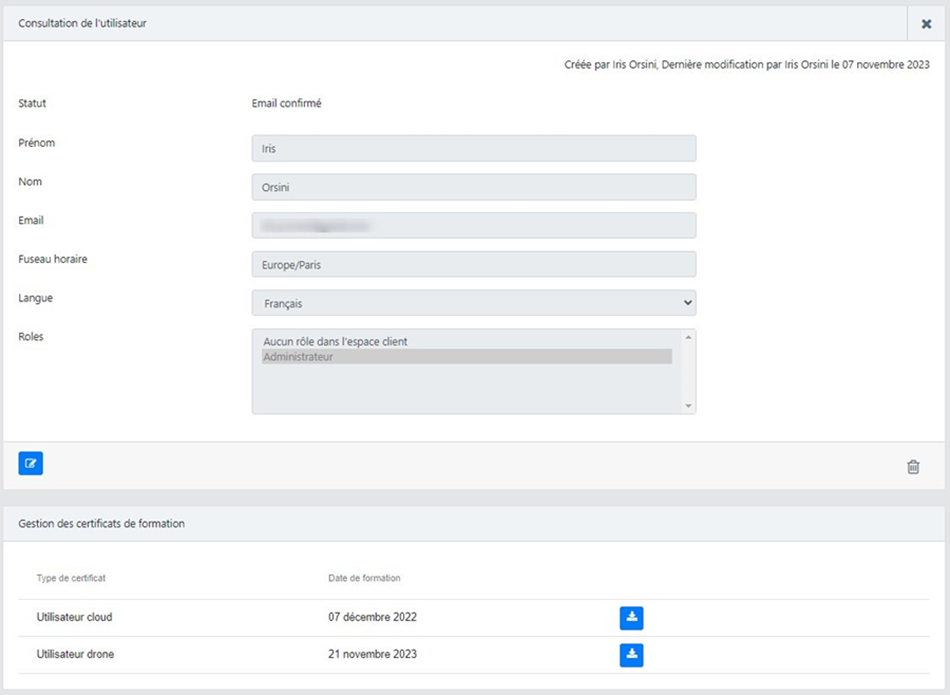This screenshot has height=695, width=950.
Task: Click the blurred Email input field
Action: pyautogui.click(x=473, y=226)
